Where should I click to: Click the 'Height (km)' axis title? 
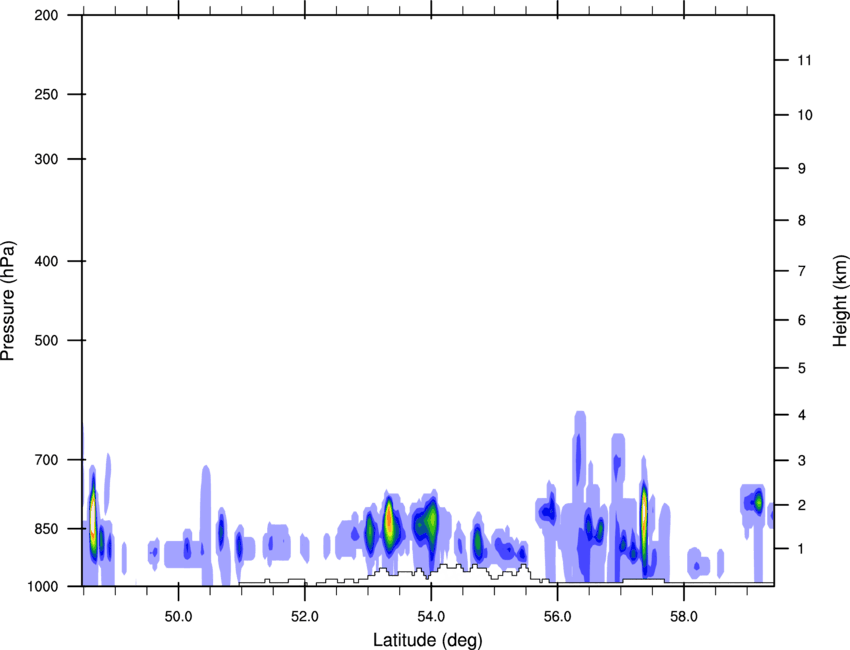840,301
